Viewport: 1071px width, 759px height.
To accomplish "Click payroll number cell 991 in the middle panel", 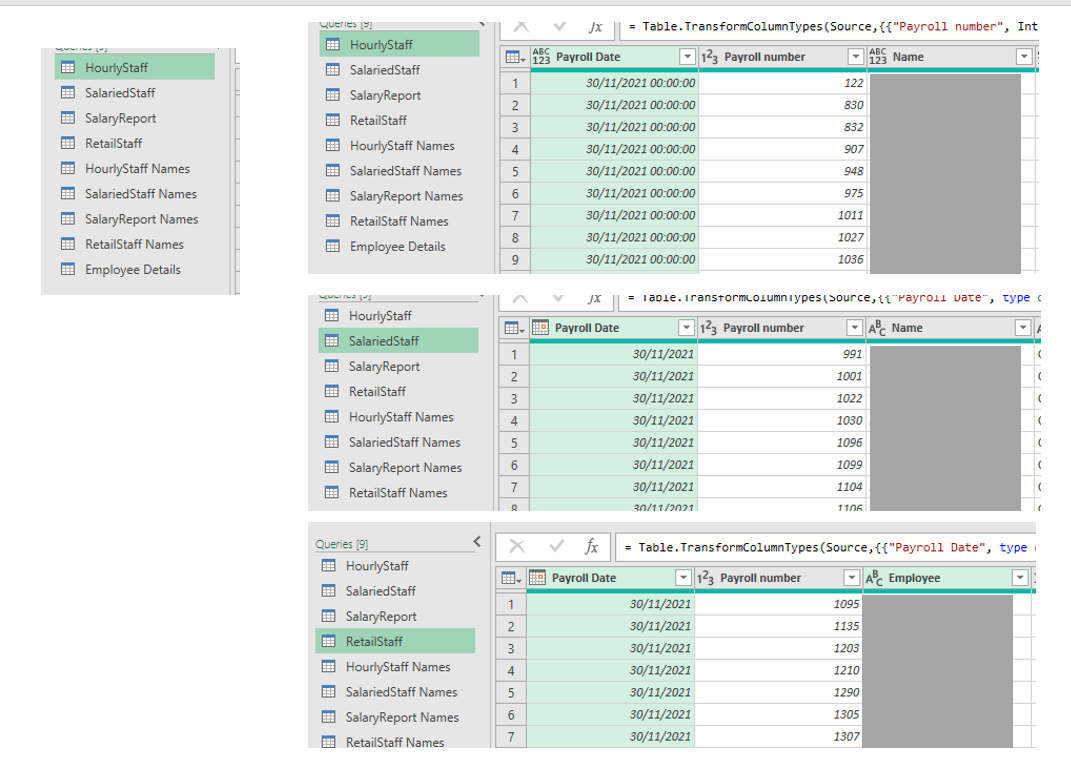I will (x=781, y=354).
